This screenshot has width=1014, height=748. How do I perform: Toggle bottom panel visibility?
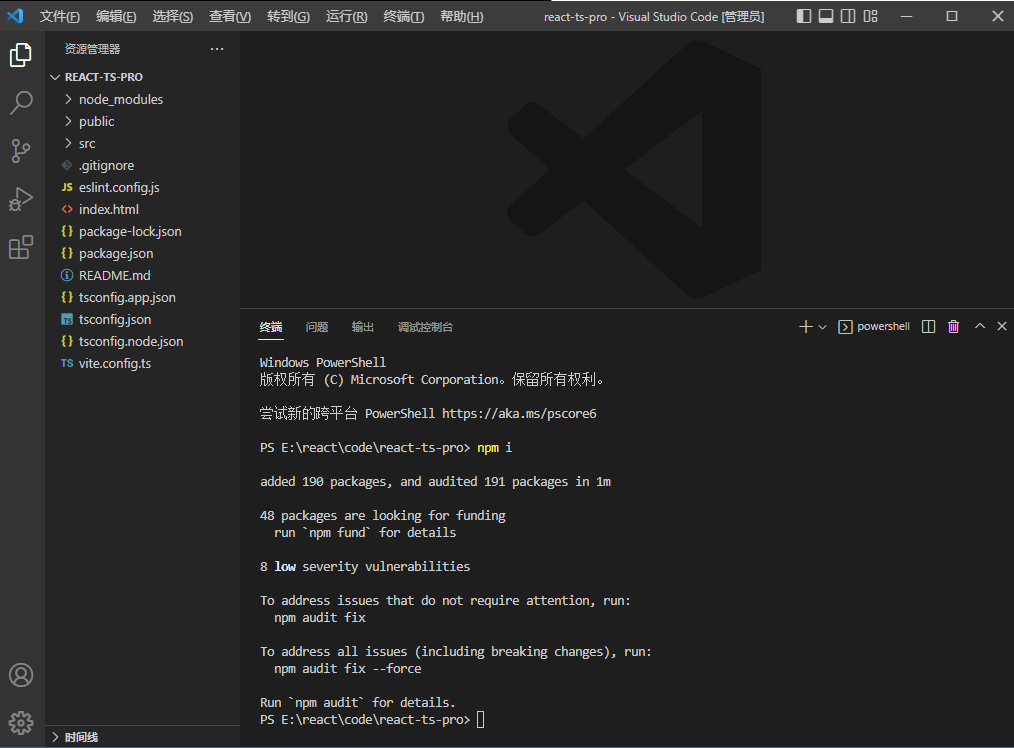click(826, 16)
